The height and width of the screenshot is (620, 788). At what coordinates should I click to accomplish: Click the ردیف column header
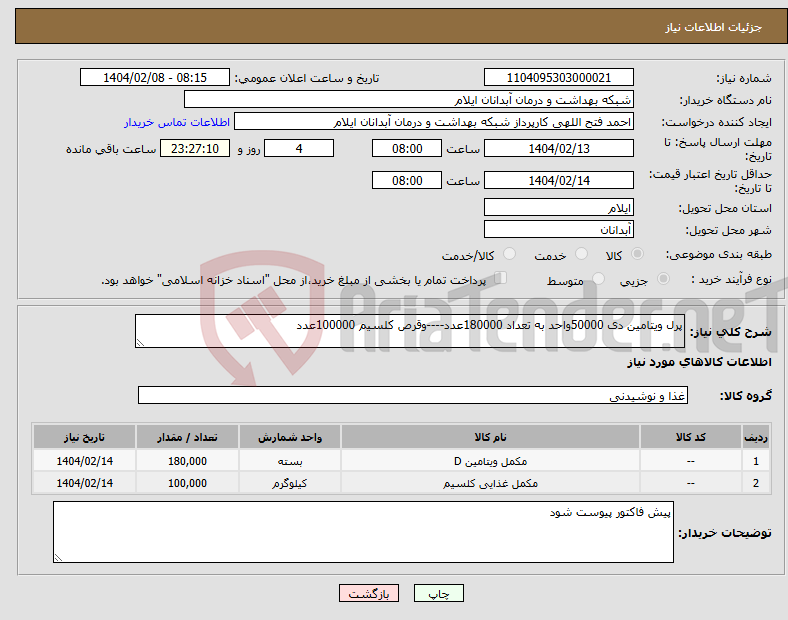click(755, 437)
